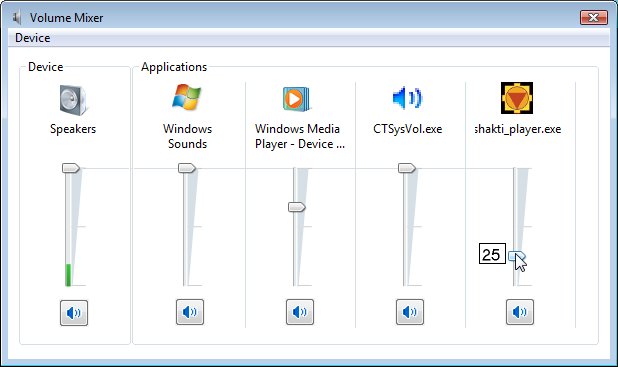Click the Windows Media Player - Device label

300,136
